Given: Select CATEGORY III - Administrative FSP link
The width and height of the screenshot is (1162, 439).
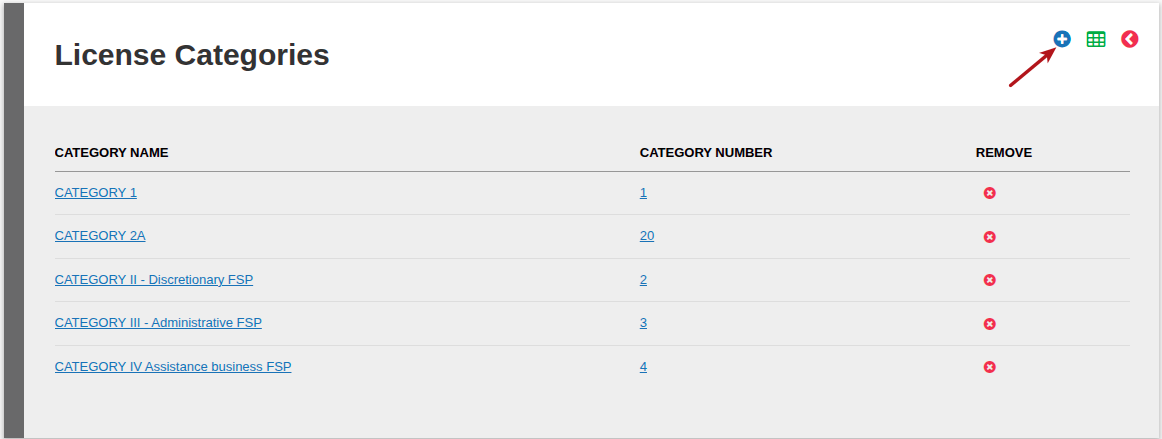Looking at the screenshot, I should point(158,323).
